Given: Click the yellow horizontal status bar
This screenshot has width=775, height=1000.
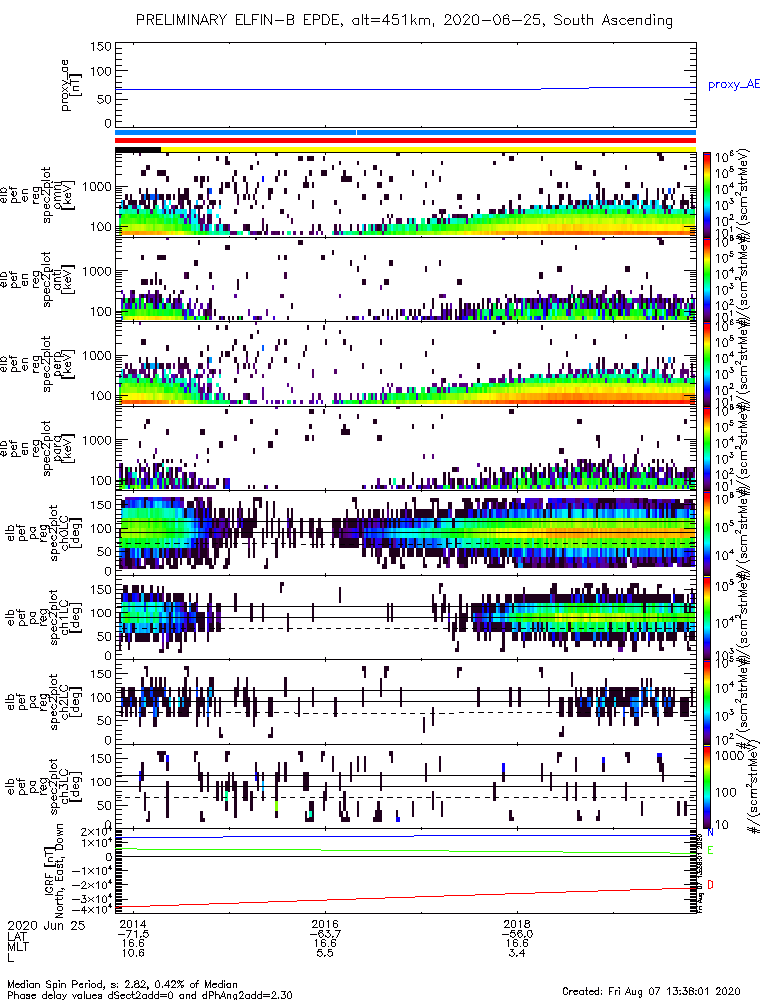Looking at the screenshot, I should pyautogui.click(x=428, y=149).
